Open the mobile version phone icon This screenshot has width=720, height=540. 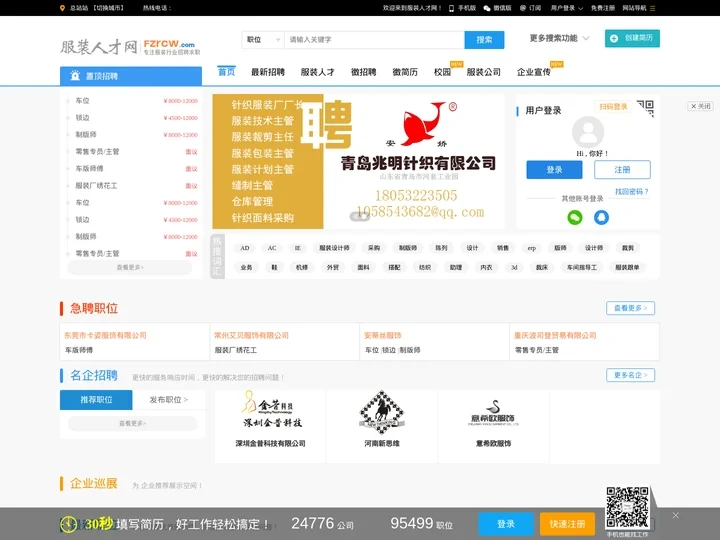tap(451, 8)
